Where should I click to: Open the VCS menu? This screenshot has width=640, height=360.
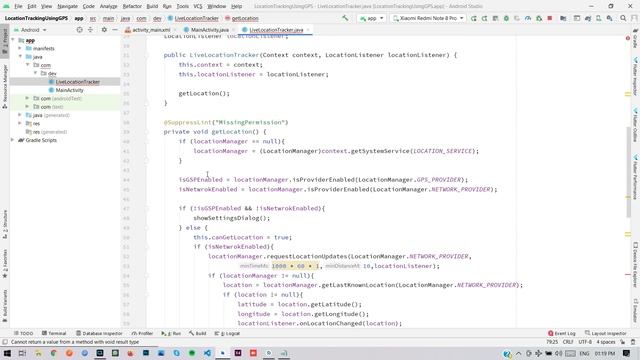click(x=198, y=7)
